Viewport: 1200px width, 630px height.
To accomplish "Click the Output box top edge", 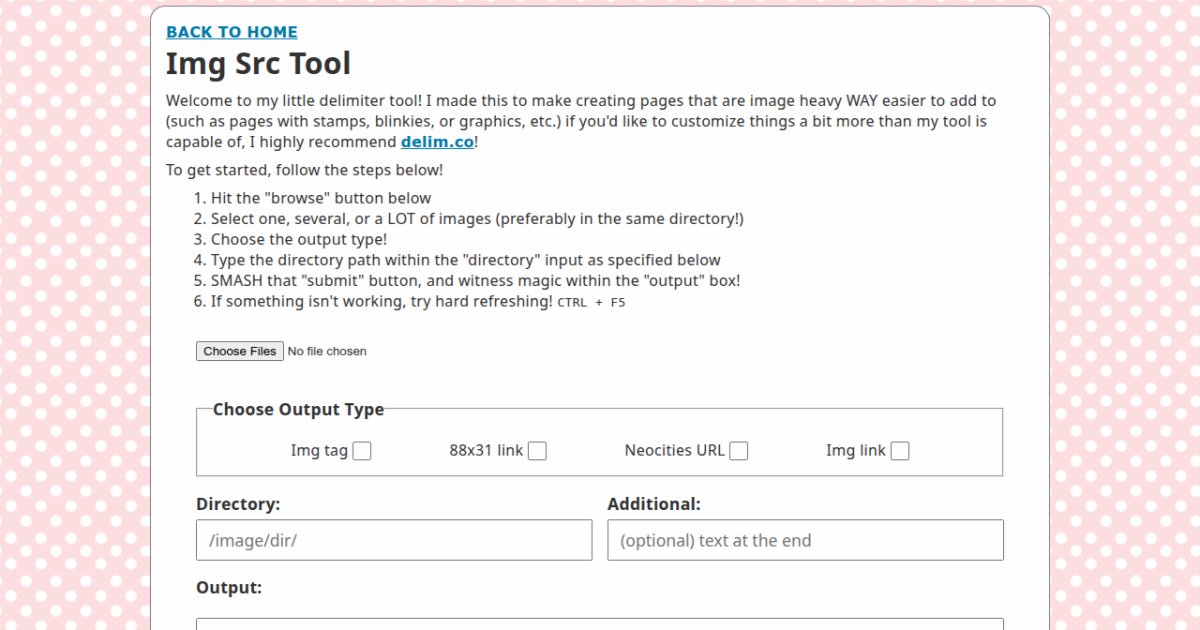I will tap(599, 622).
